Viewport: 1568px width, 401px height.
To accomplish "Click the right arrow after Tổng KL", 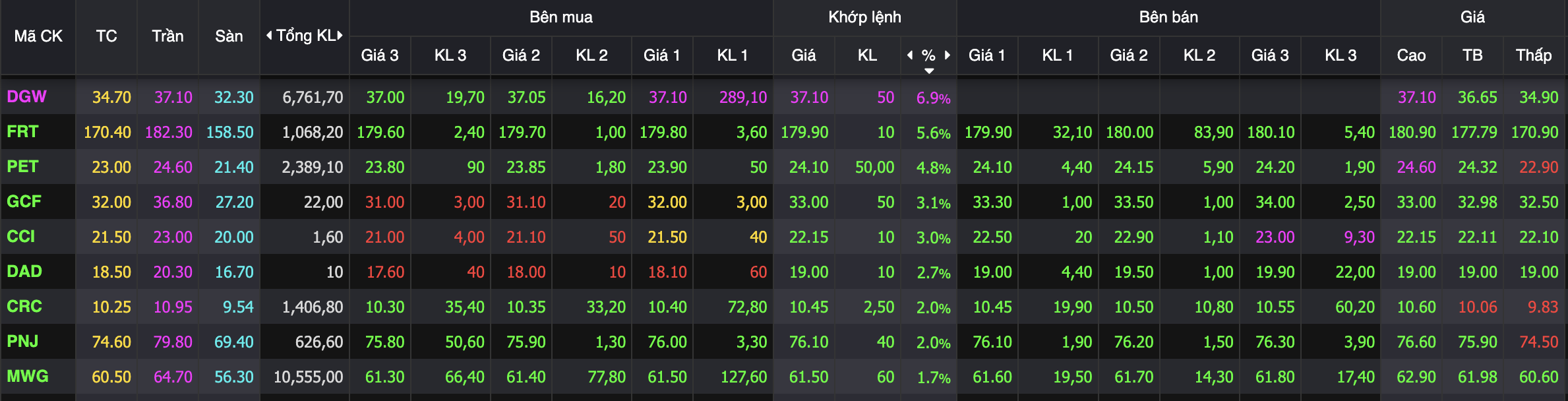I will pyautogui.click(x=340, y=36).
